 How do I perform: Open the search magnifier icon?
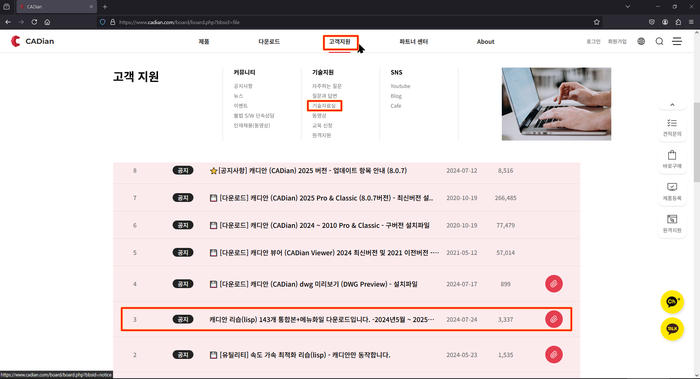[659, 42]
